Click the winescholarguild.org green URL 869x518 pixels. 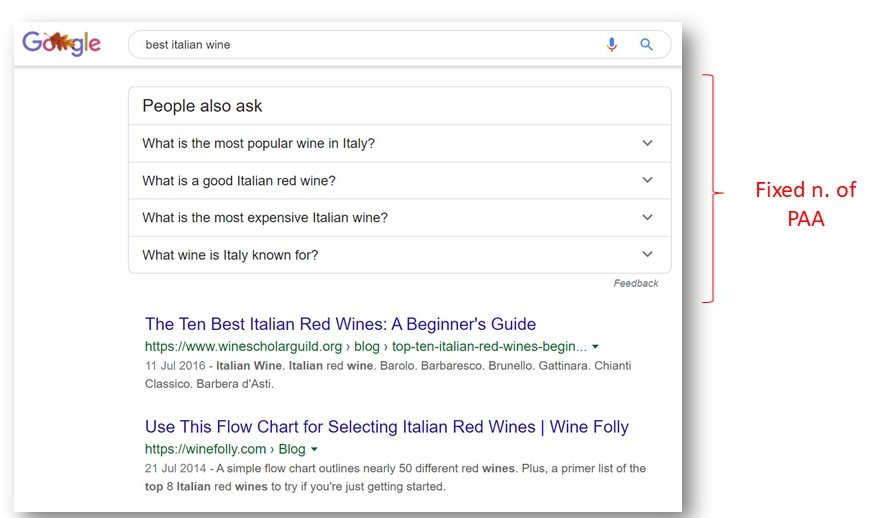tap(365, 347)
